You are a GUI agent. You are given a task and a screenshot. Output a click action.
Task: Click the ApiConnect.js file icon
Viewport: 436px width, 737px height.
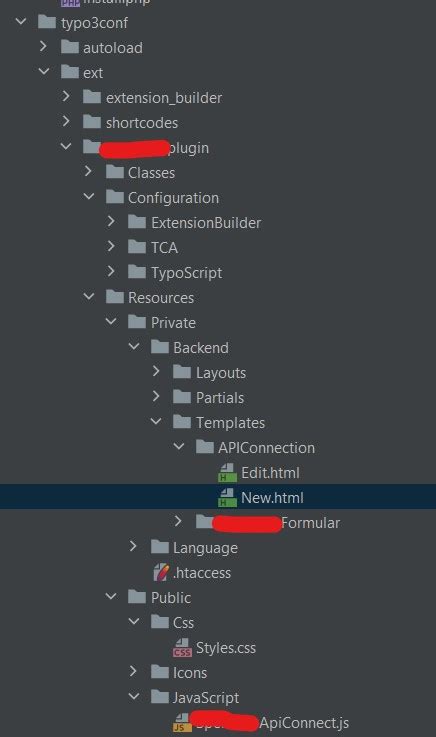click(182, 722)
